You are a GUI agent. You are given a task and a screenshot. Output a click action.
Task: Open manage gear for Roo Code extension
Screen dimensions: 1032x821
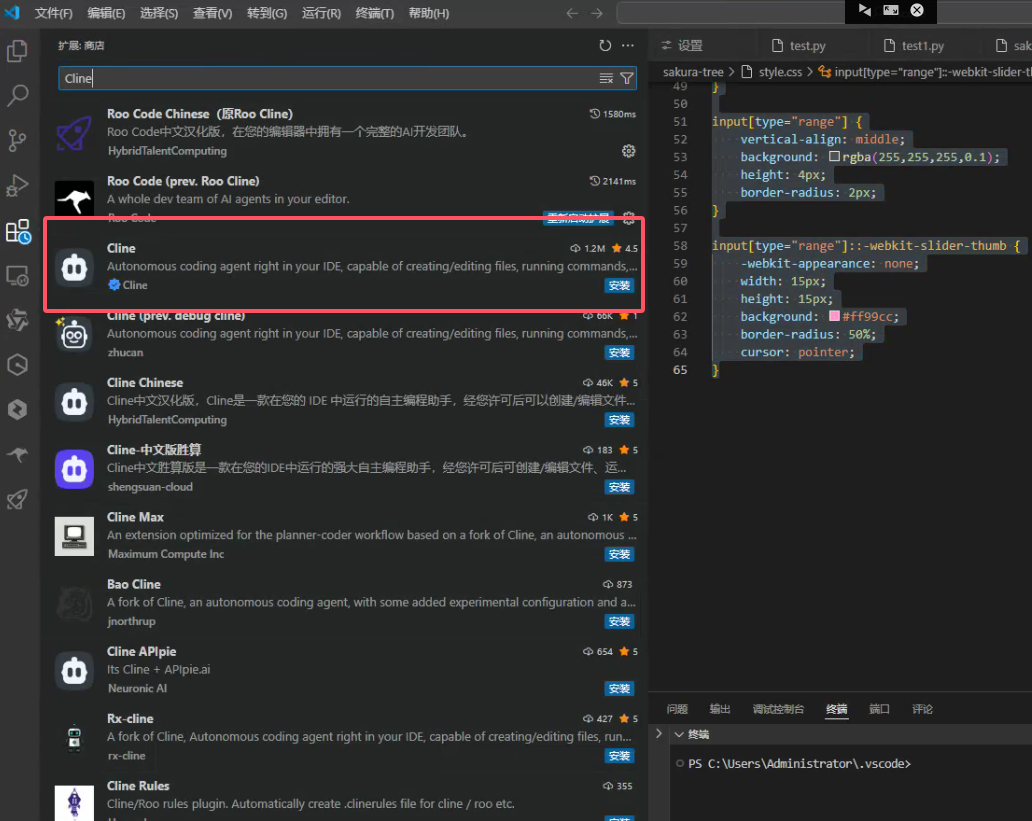point(629,219)
